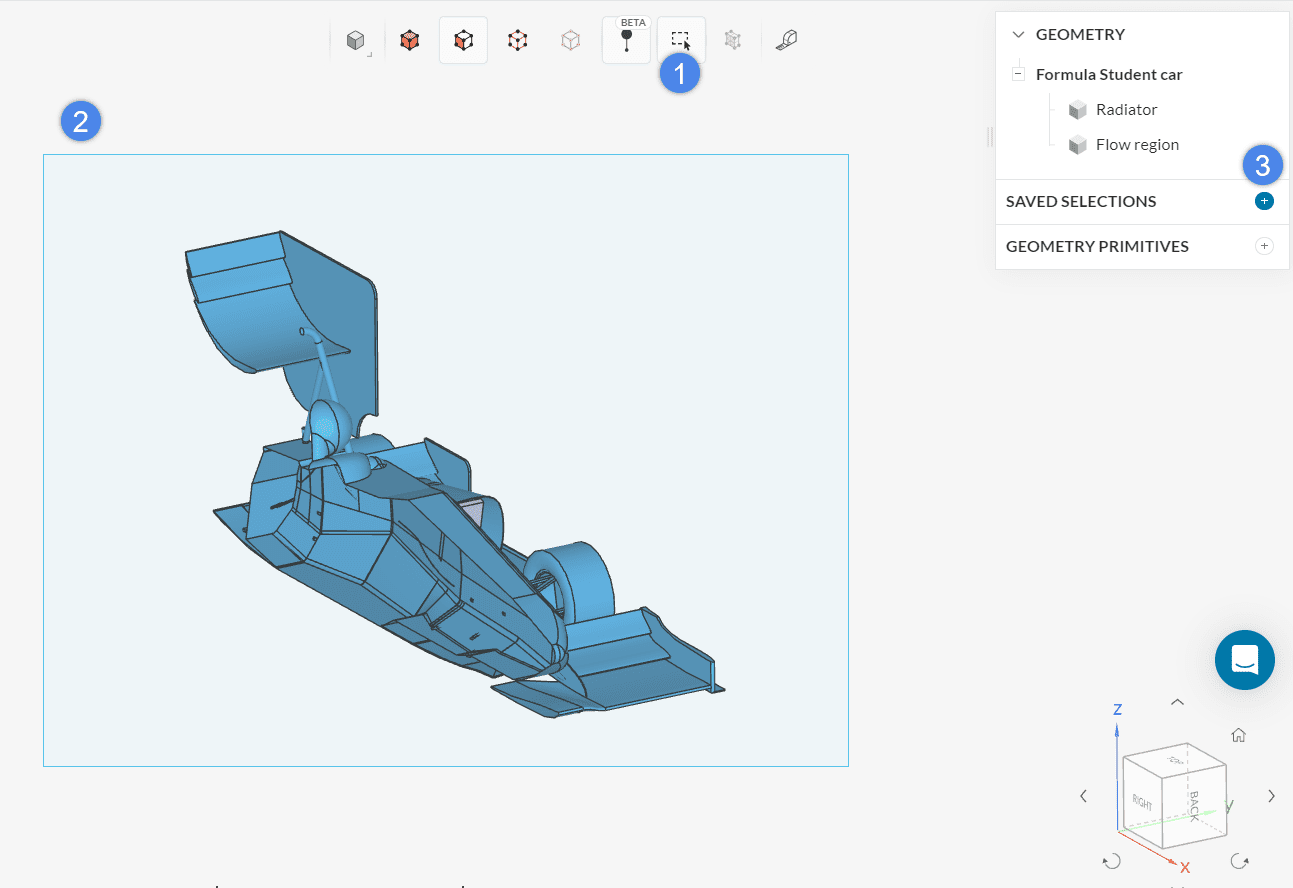Open the chat support bubble
This screenshot has width=1293, height=888.
[1244, 660]
